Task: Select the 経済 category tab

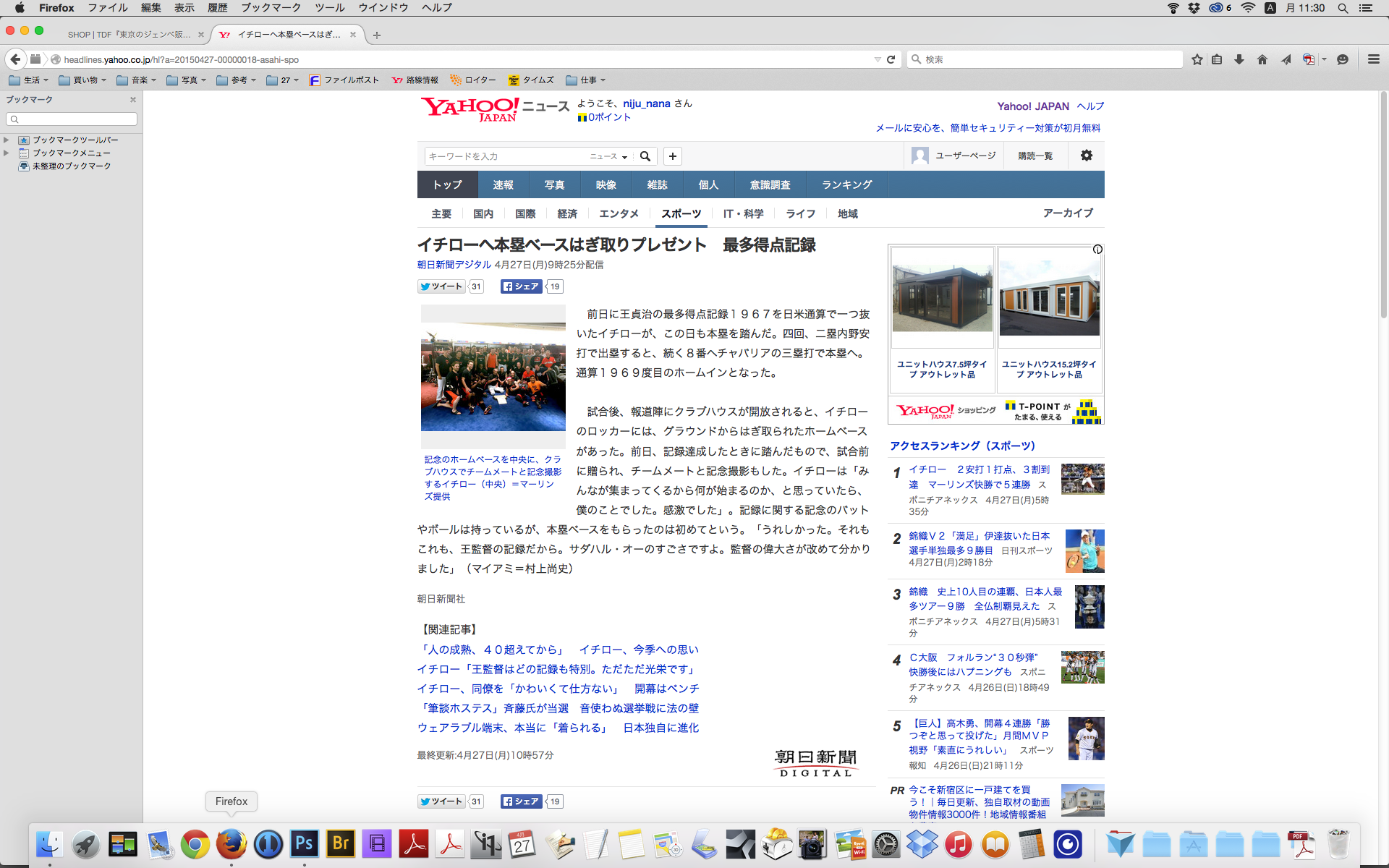Action: coord(567,214)
